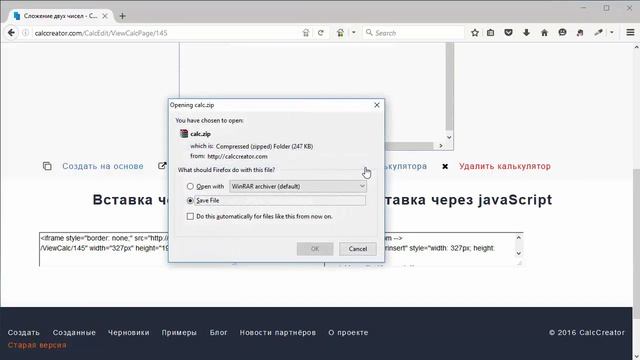Click Старая версия link
Viewport: 640px width, 360px height.
[x=37, y=345]
